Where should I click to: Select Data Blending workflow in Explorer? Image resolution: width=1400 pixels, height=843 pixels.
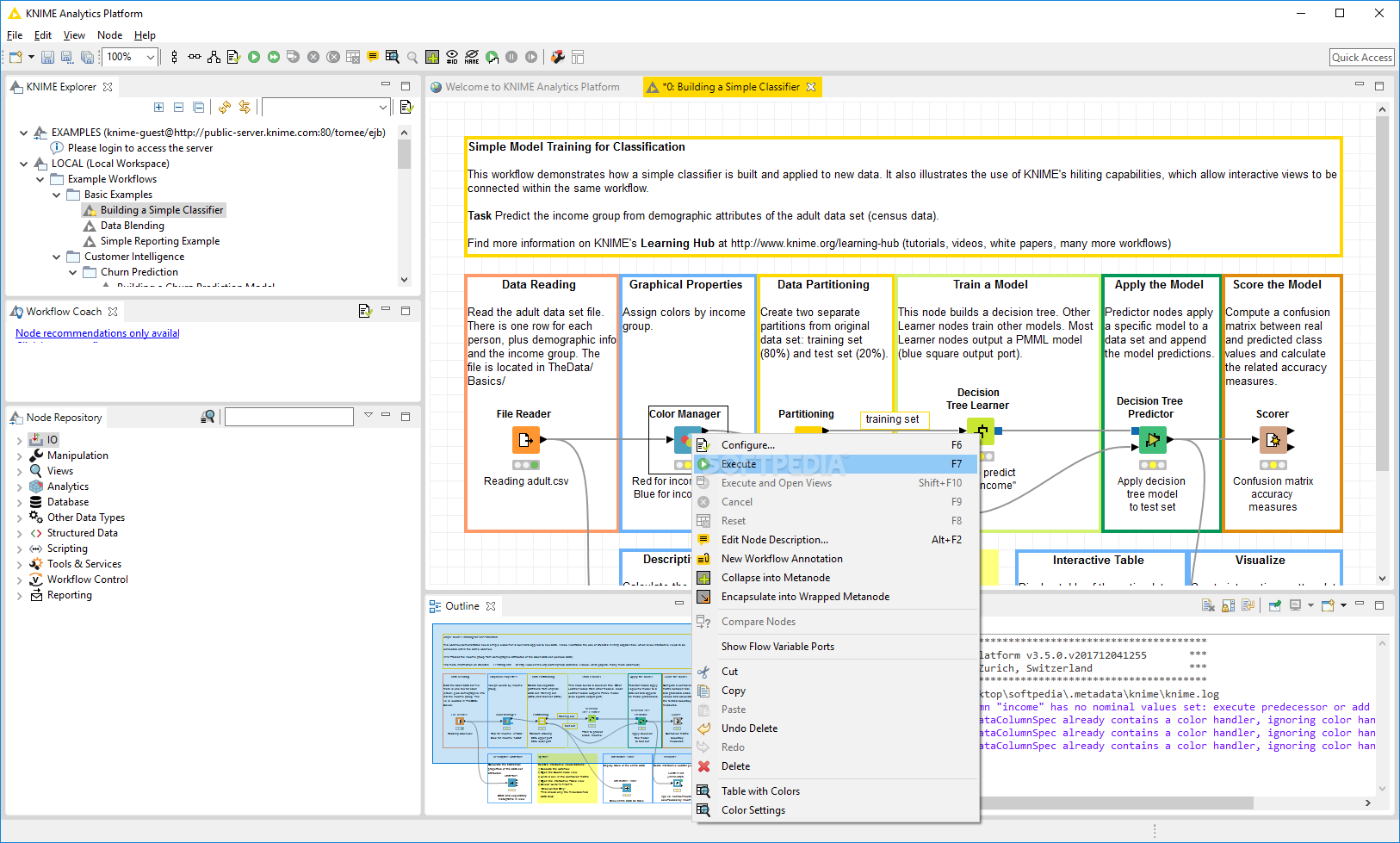tap(132, 226)
